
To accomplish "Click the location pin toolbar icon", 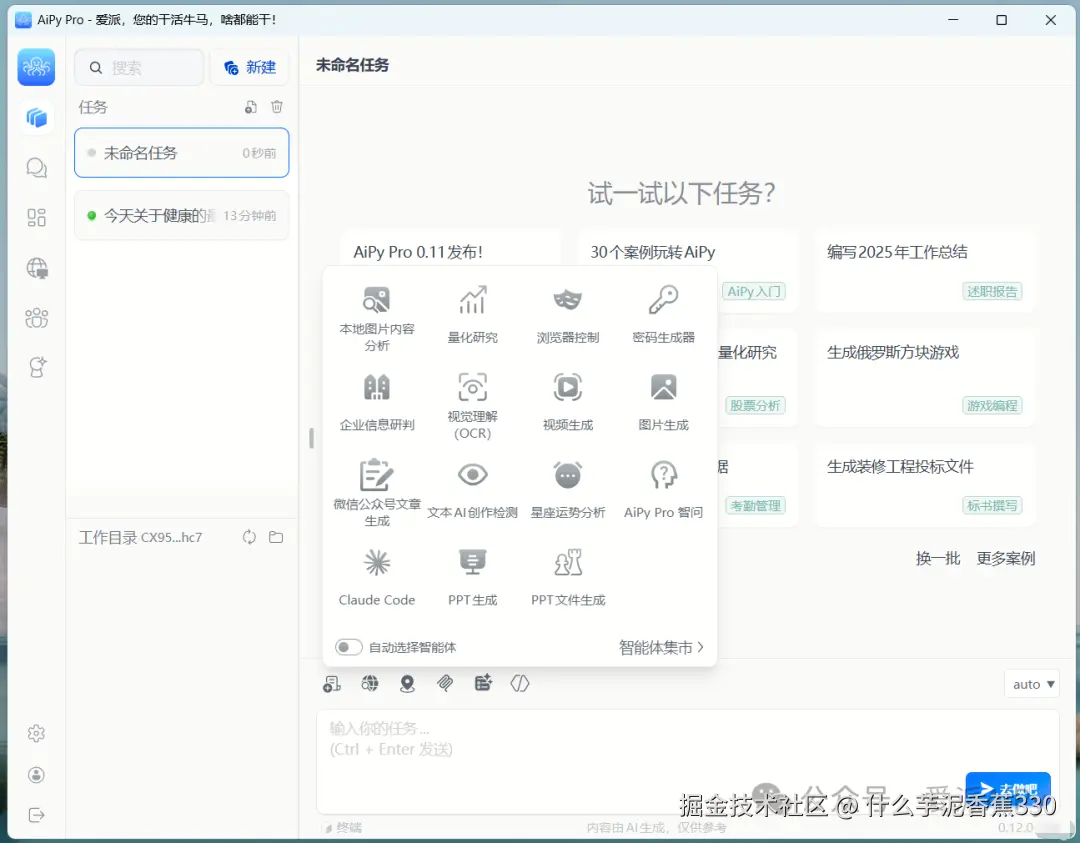I will pos(408,683).
